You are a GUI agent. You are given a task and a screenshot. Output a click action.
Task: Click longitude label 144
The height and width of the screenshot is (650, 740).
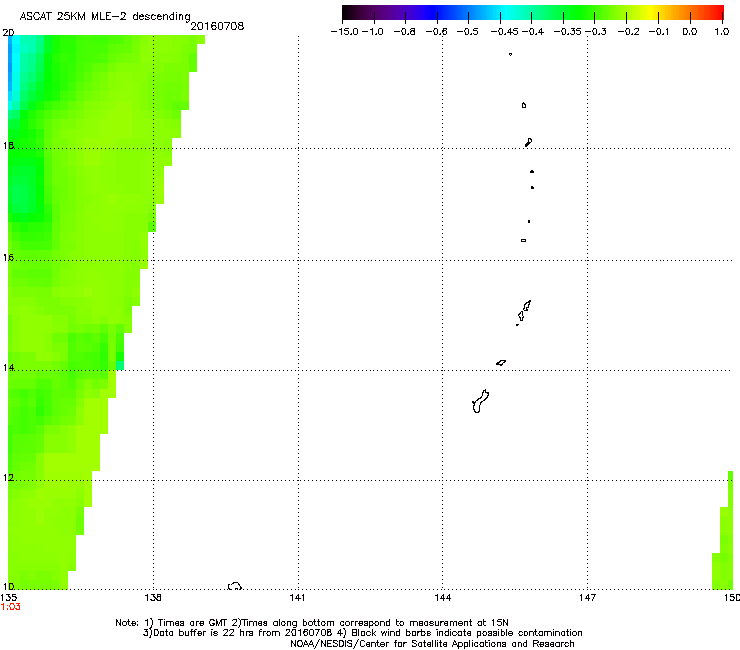442,598
